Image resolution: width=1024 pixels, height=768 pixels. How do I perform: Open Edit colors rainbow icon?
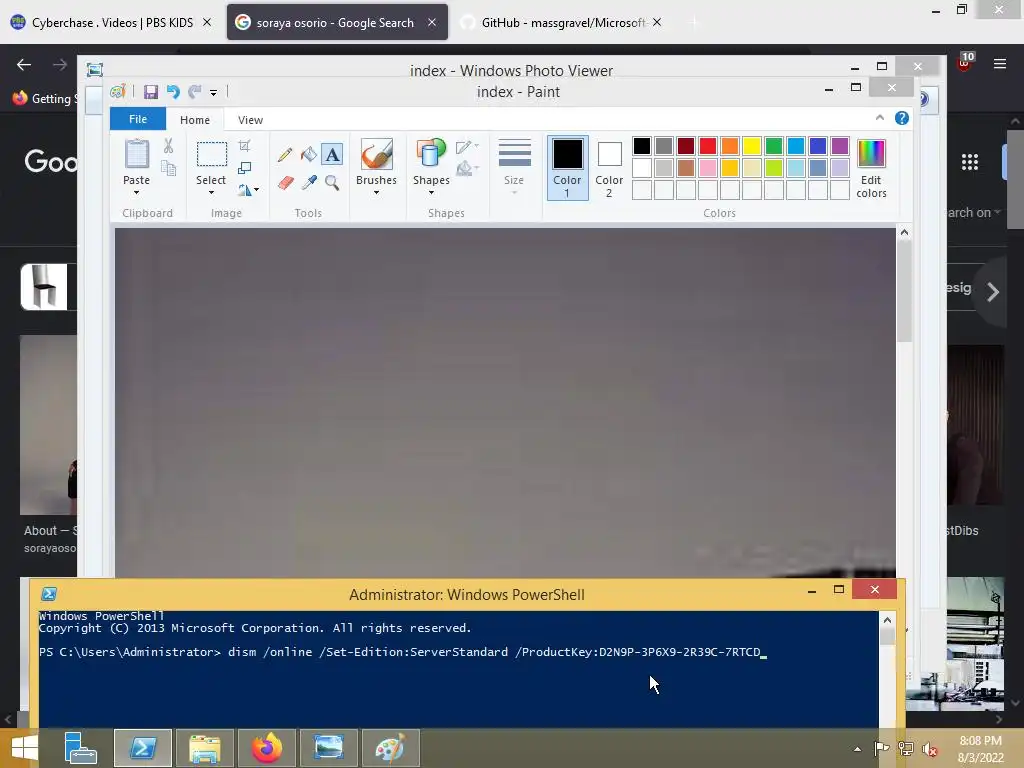point(871,154)
